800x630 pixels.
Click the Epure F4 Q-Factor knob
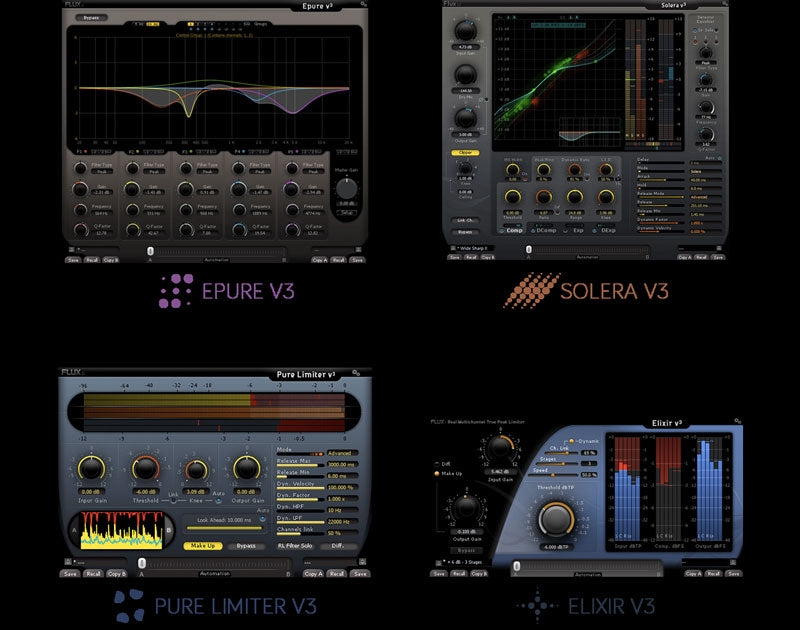(x=239, y=230)
